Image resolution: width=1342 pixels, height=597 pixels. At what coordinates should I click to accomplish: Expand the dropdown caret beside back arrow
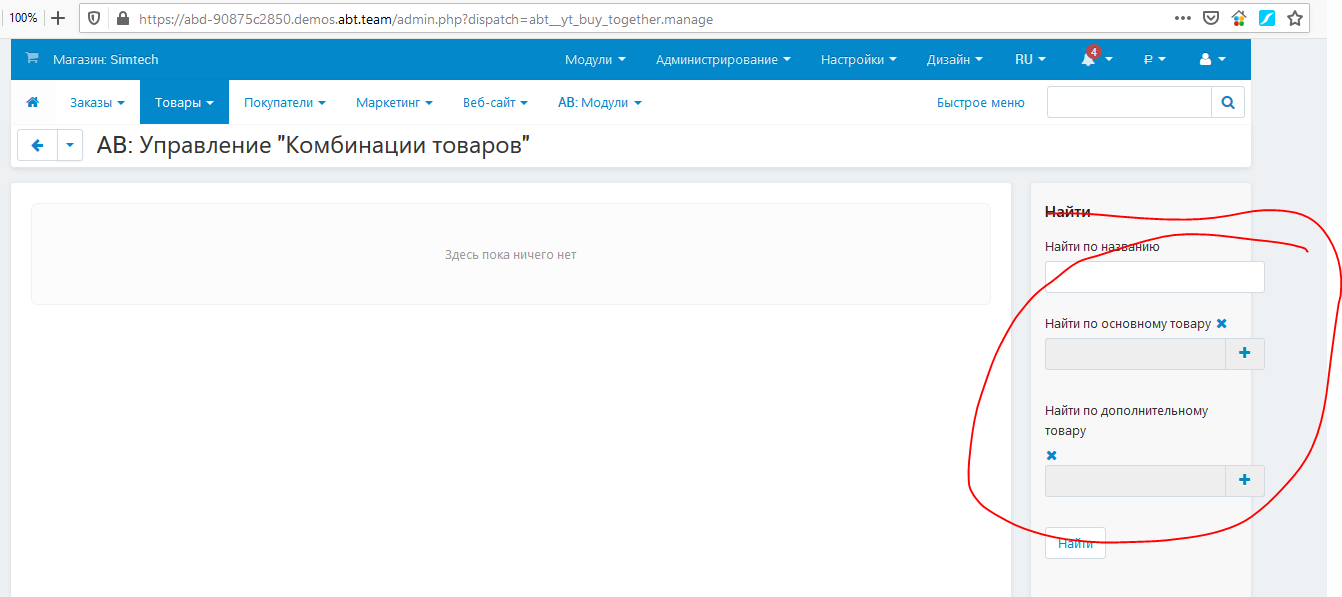tap(70, 145)
